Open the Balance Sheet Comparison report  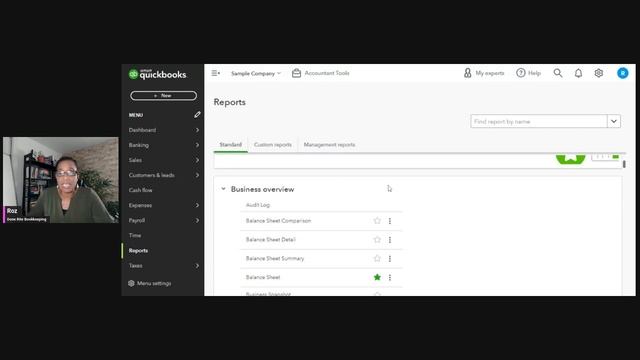coord(278,221)
